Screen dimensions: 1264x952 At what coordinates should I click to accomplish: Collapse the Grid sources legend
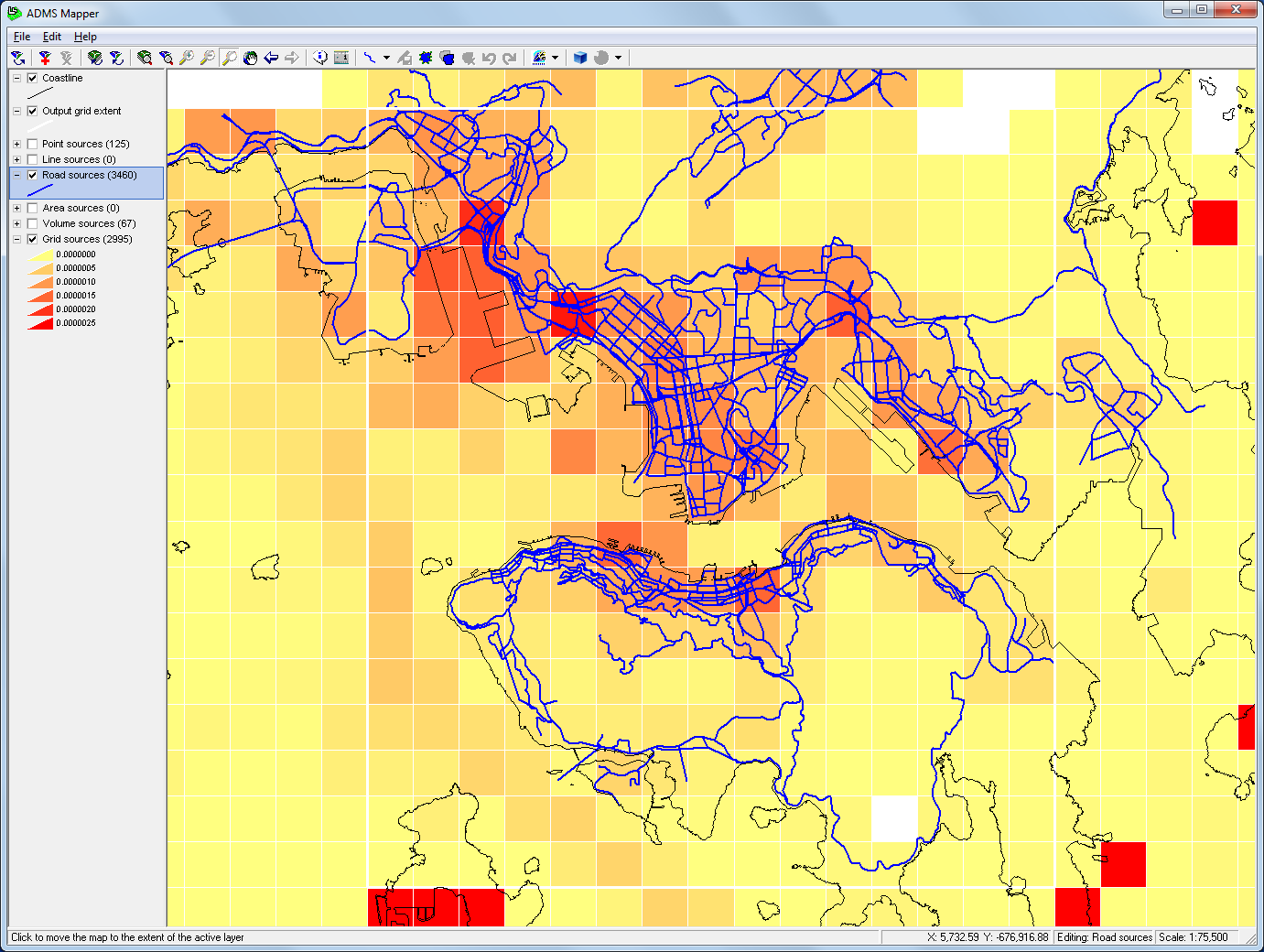coord(16,239)
